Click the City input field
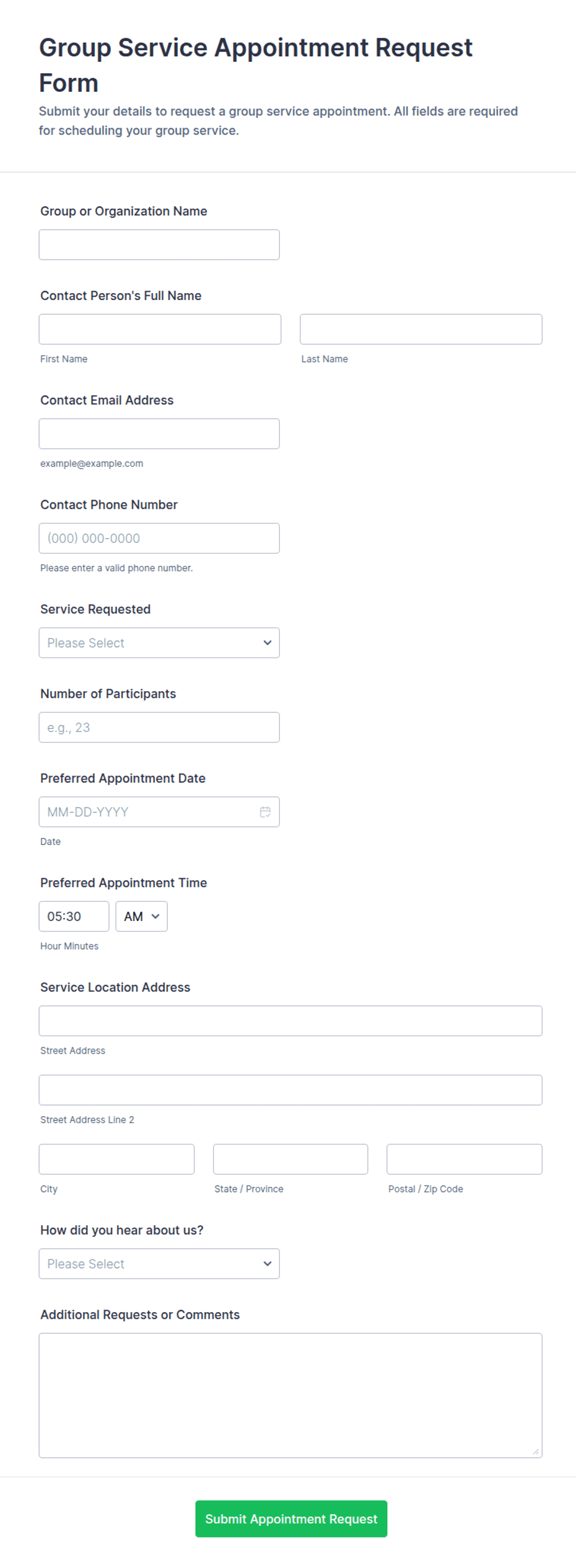This screenshot has height=1568, width=576. click(x=116, y=1159)
